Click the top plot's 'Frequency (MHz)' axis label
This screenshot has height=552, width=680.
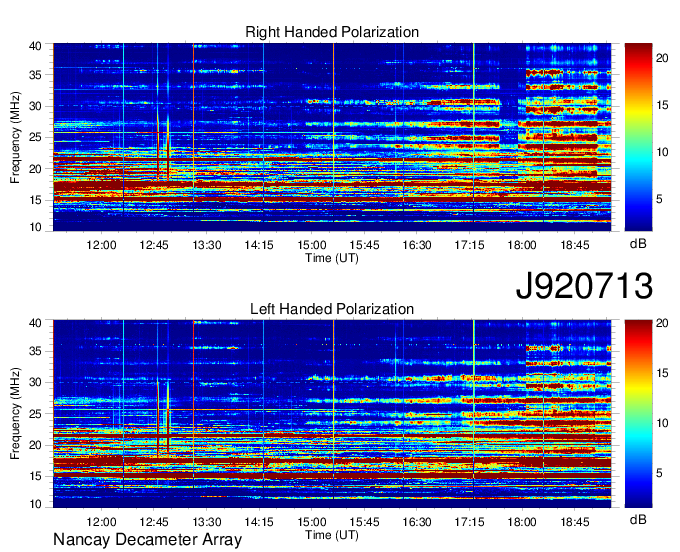pos(15,137)
